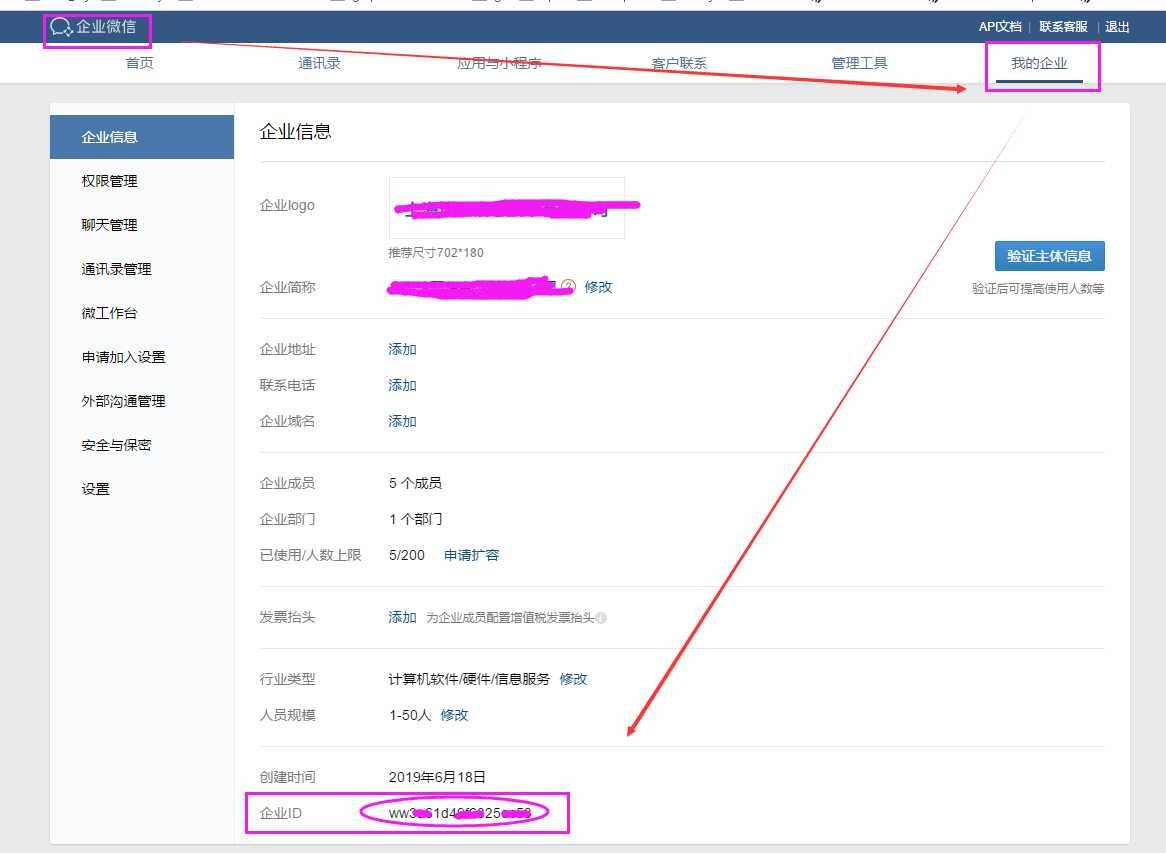Open 聊天管理 in the sidebar
1166x853 pixels.
tap(109, 225)
